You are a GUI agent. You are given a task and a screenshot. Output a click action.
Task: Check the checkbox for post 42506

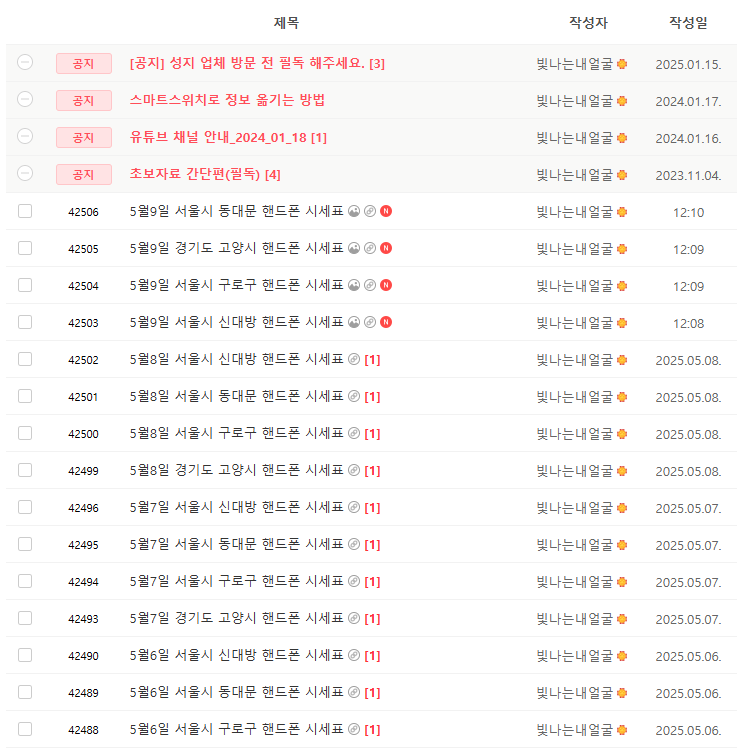[25, 211]
